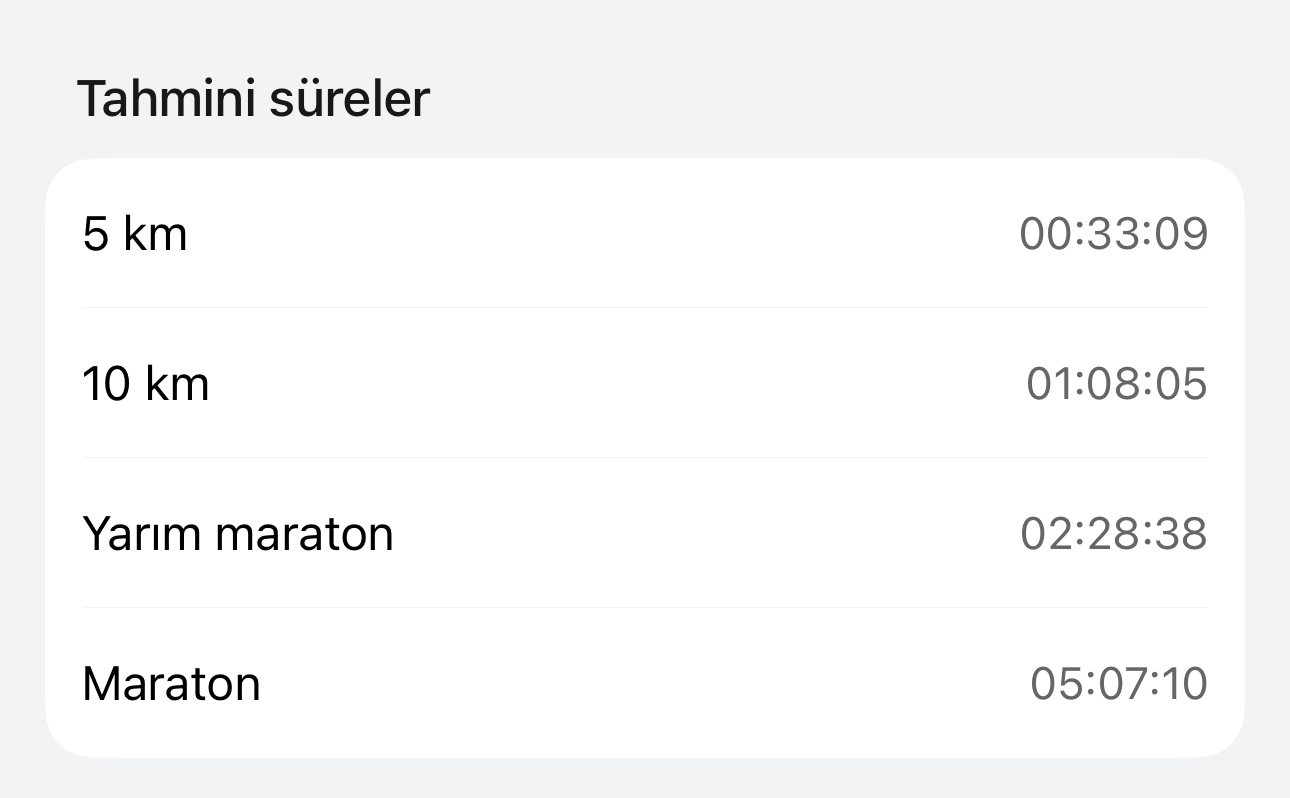Click the number "10" in the 10 km label
1290x798 pixels.
point(106,385)
